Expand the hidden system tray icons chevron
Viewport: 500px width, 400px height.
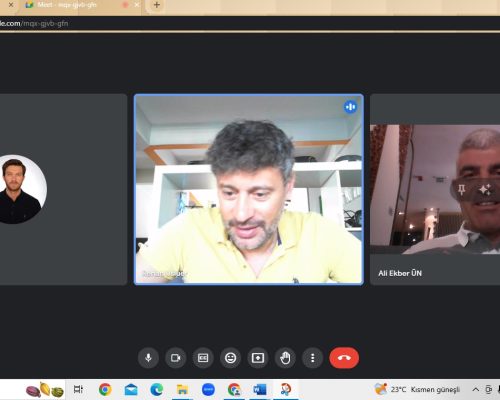tap(476, 389)
